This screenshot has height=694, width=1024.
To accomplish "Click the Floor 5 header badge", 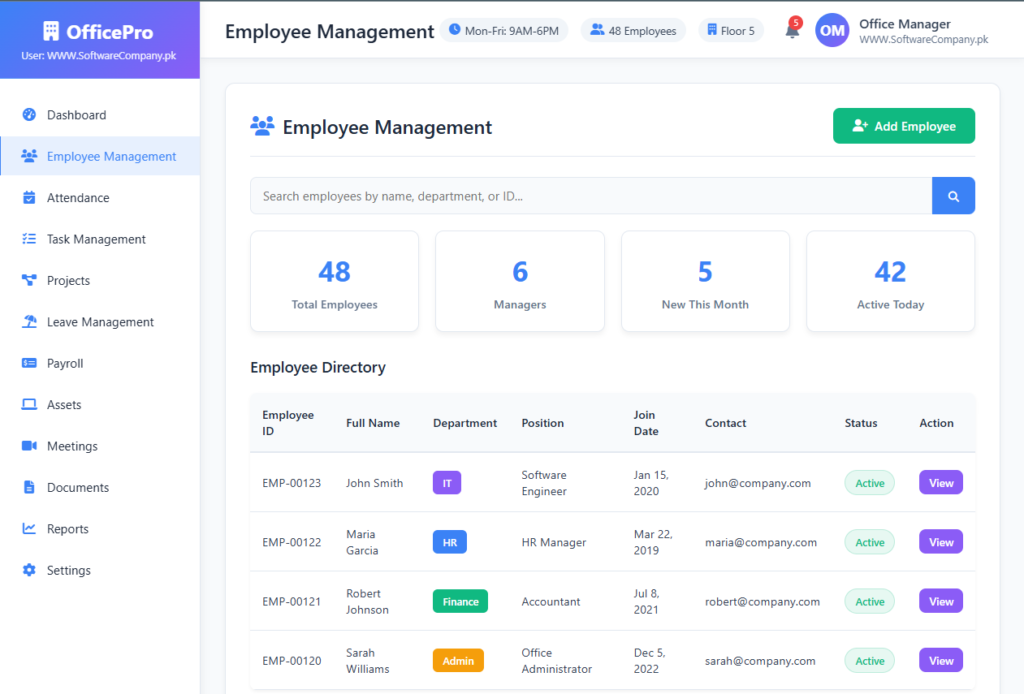I will 730,31.
